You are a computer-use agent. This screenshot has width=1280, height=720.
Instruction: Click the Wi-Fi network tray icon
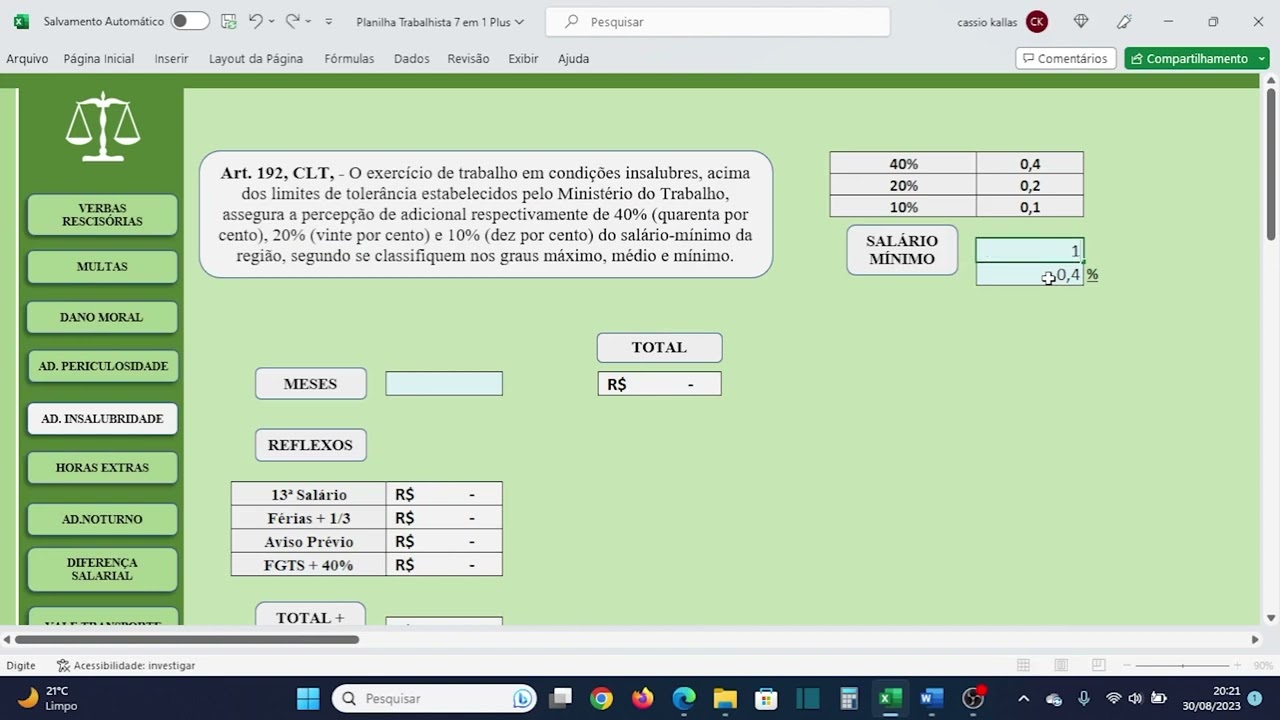[x=1113, y=698]
